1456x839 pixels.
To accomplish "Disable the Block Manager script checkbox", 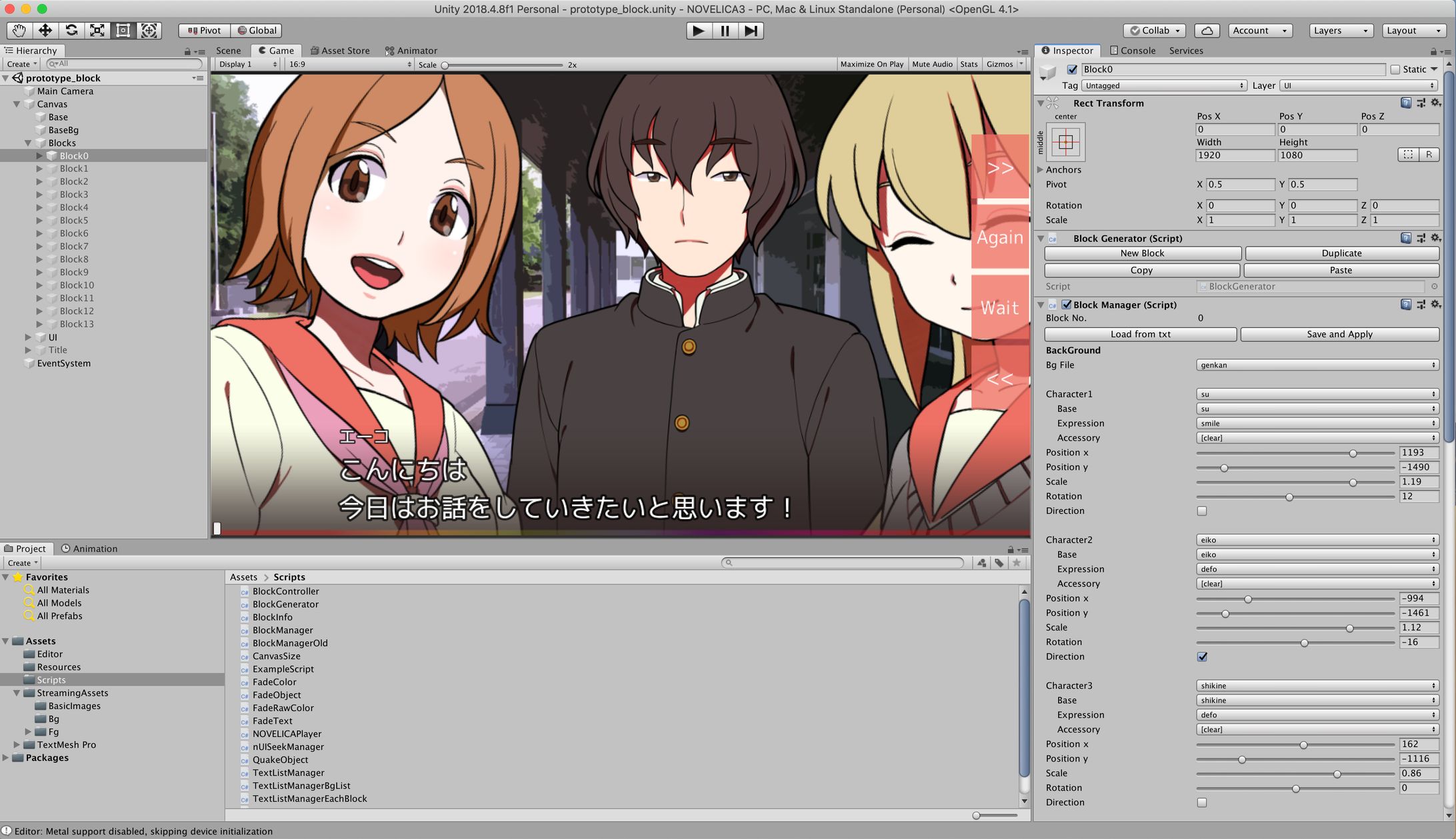I will pos(1067,305).
